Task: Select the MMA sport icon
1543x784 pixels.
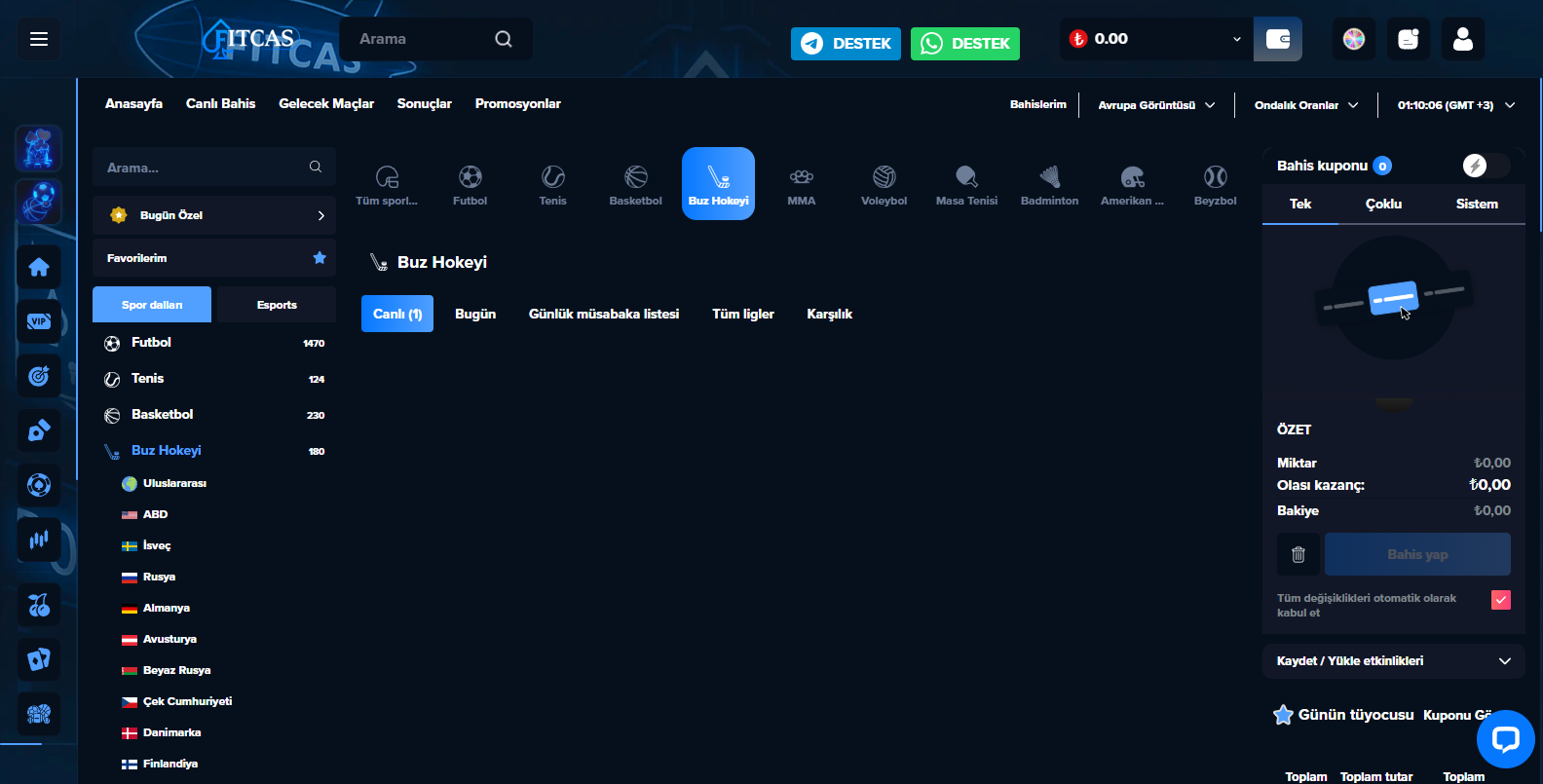Action: tap(801, 184)
